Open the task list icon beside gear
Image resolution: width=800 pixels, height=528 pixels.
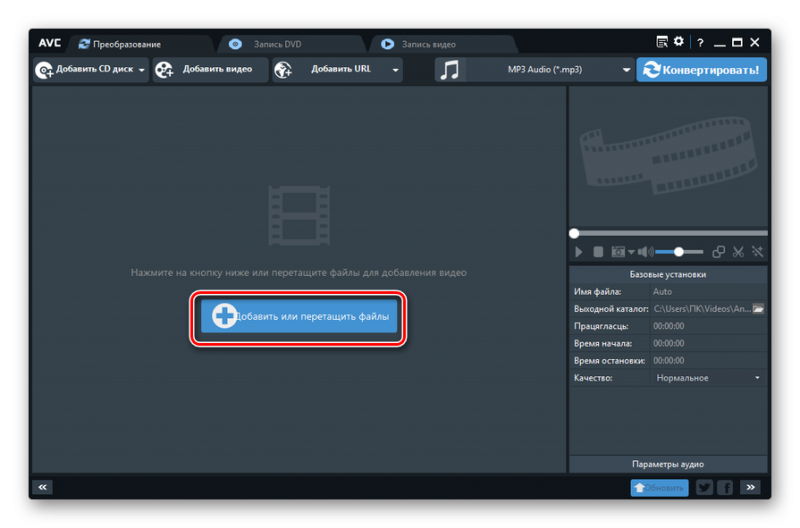[x=662, y=42]
